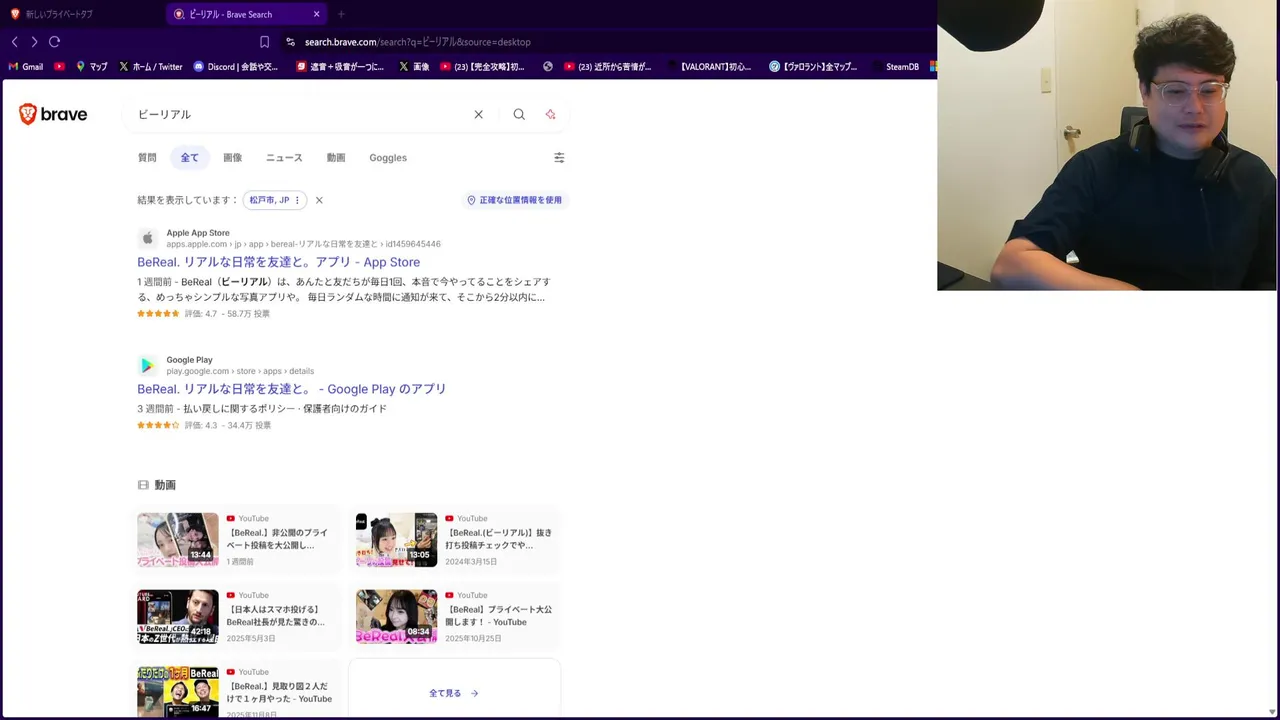The width and height of the screenshot is (1280, 720).
Task: Switch to the 画像 results tab
Action: [232, 158]
